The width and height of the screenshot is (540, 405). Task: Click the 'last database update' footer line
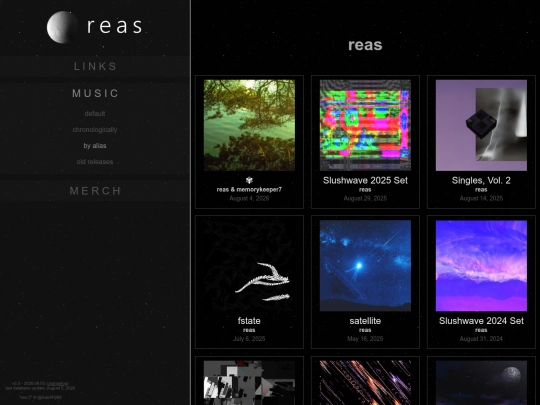click(x=40, y=388)
